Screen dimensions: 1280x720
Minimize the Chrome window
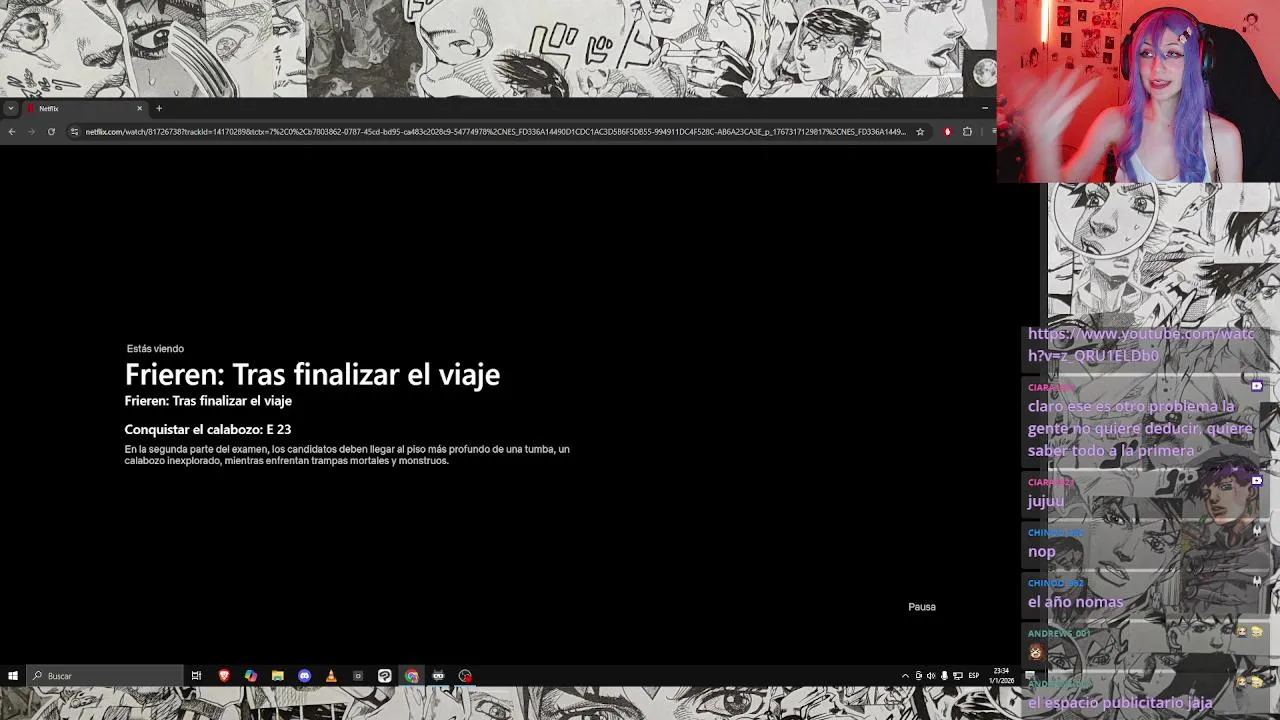[985, 108]
